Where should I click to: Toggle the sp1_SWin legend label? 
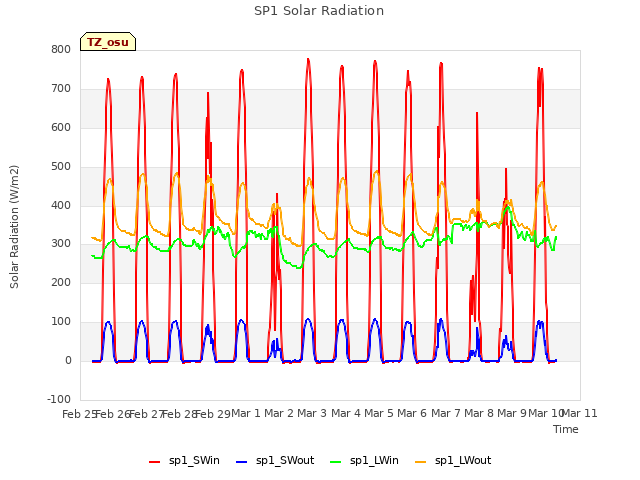click(x=194, y=461)
